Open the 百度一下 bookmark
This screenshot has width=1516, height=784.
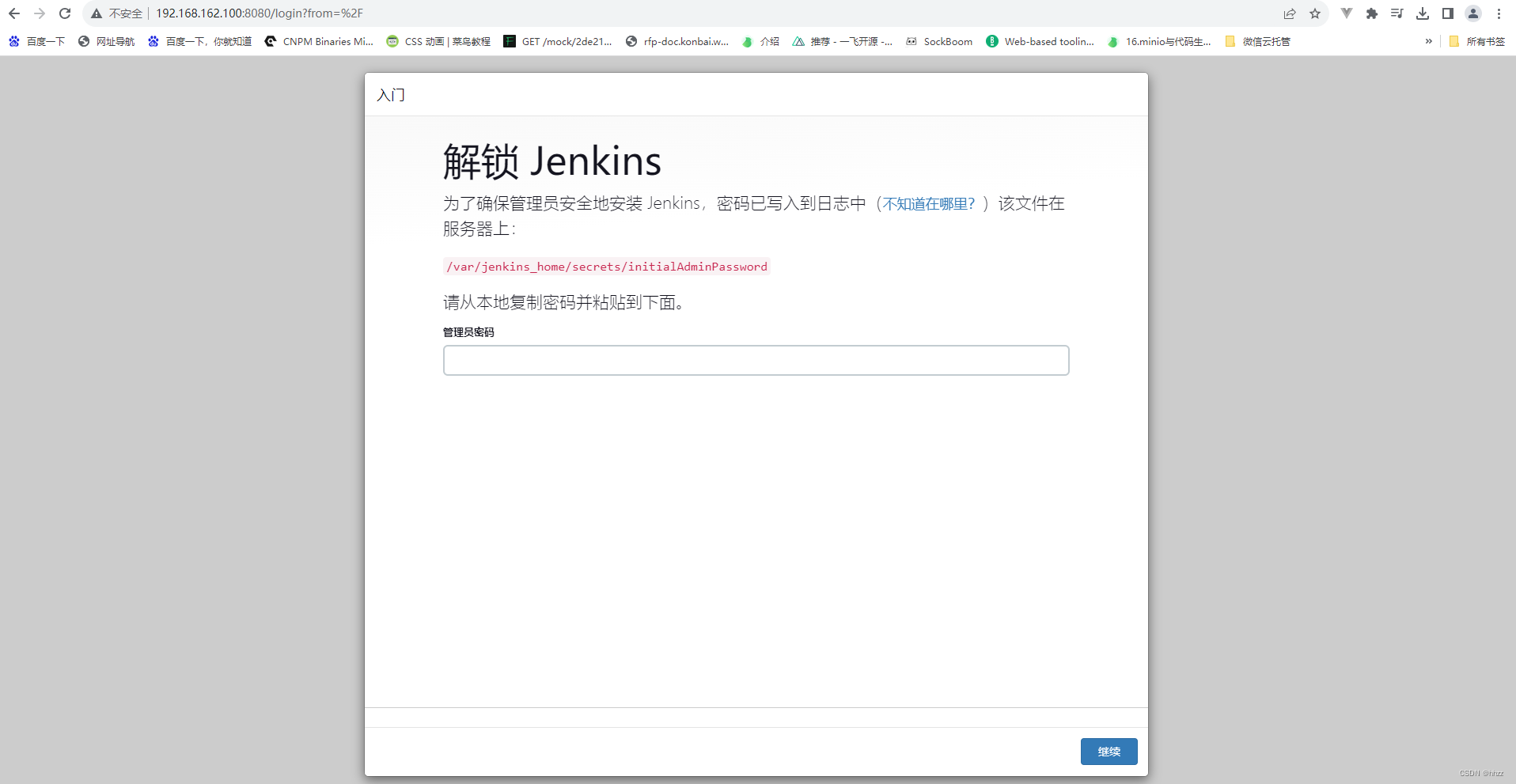tap(37, 41)
